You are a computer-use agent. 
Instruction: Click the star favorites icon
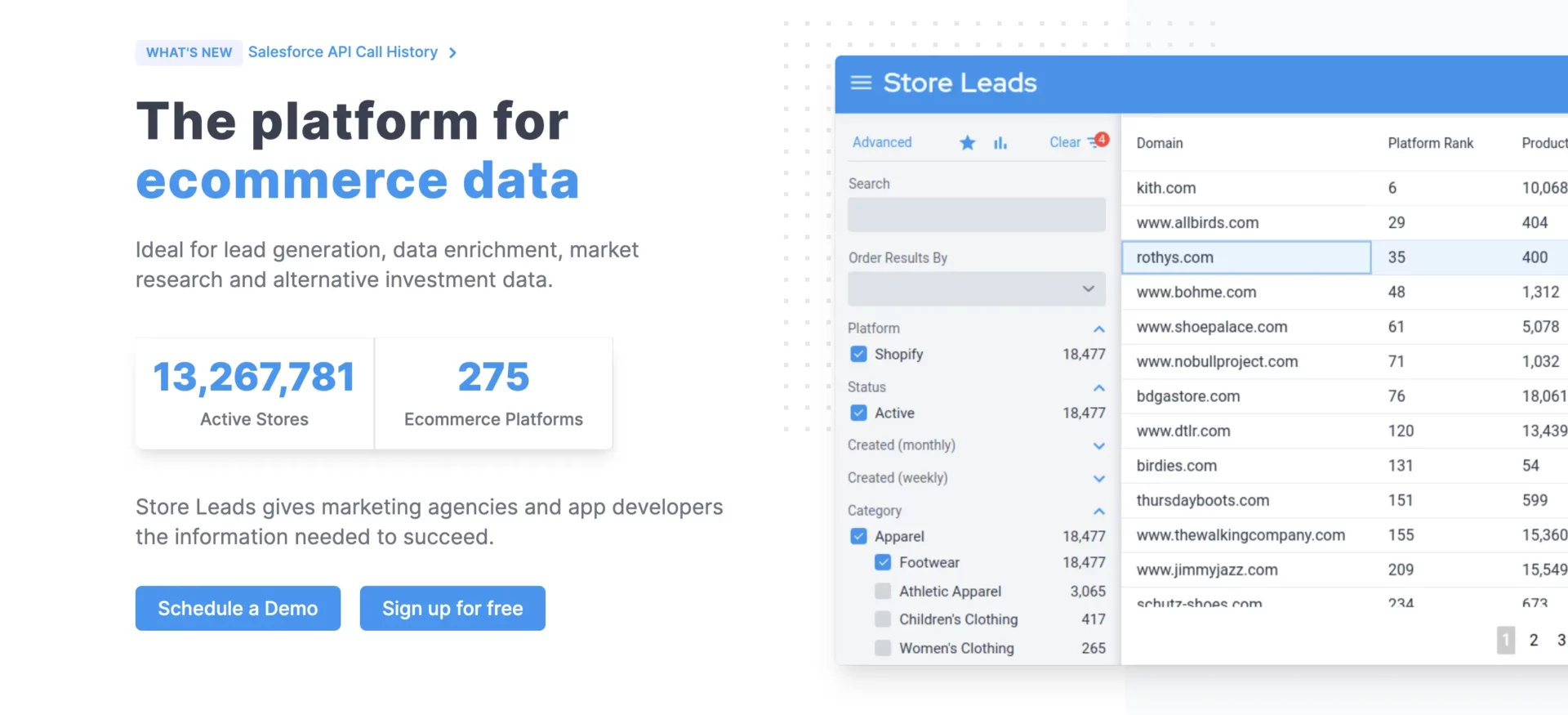(x=968, y=143)
